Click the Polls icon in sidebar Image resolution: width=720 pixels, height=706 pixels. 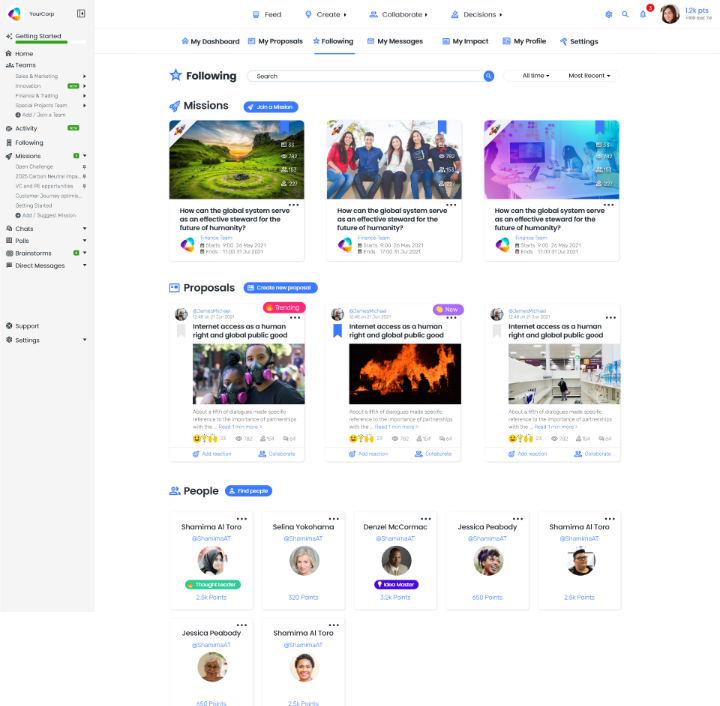9,241
